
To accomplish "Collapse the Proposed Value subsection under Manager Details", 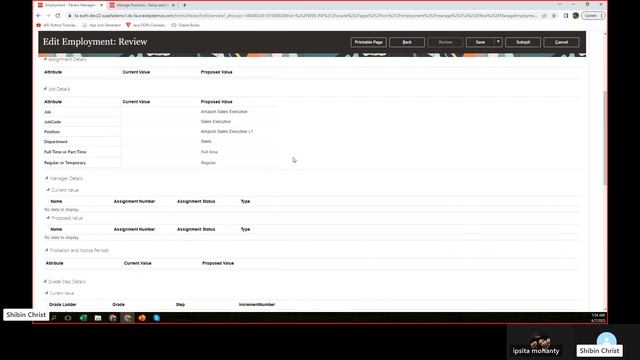I will click(48, 218).
